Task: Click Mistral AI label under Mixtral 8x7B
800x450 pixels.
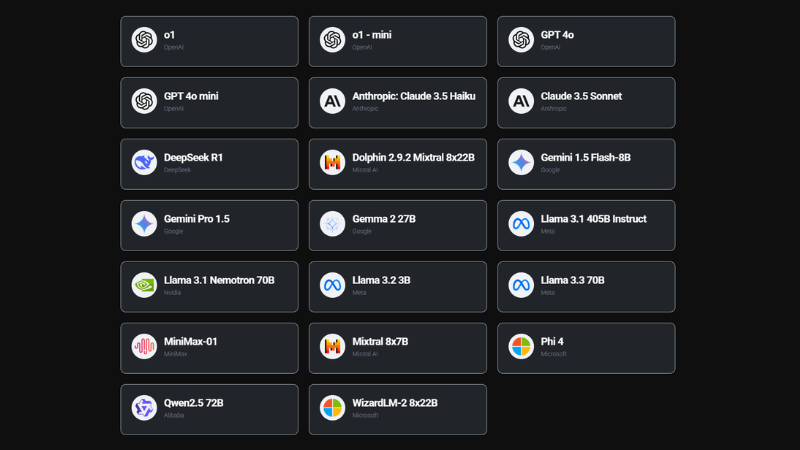Action: (x=365, y=354)
